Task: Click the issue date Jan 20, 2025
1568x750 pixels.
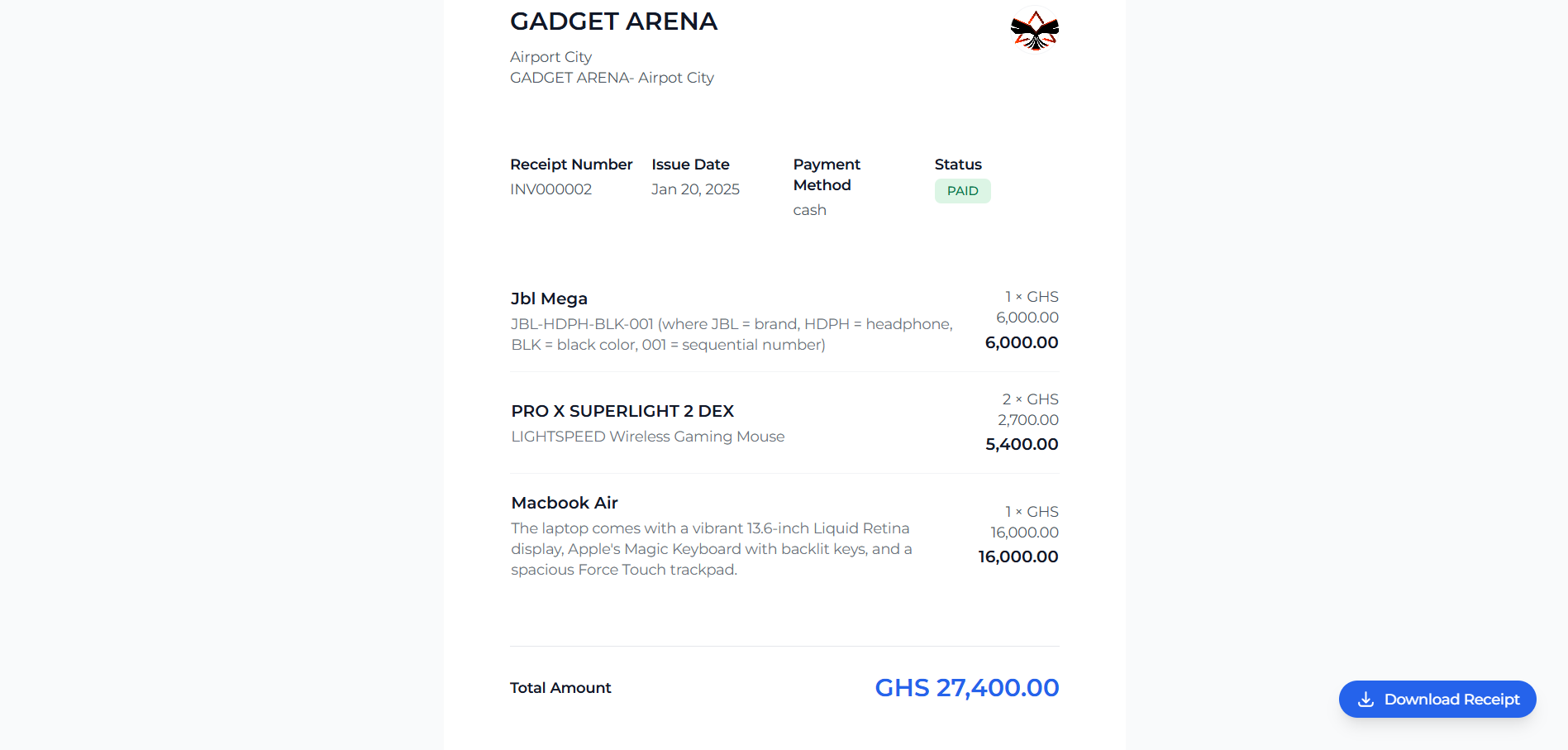Action: tap(695, 189)
